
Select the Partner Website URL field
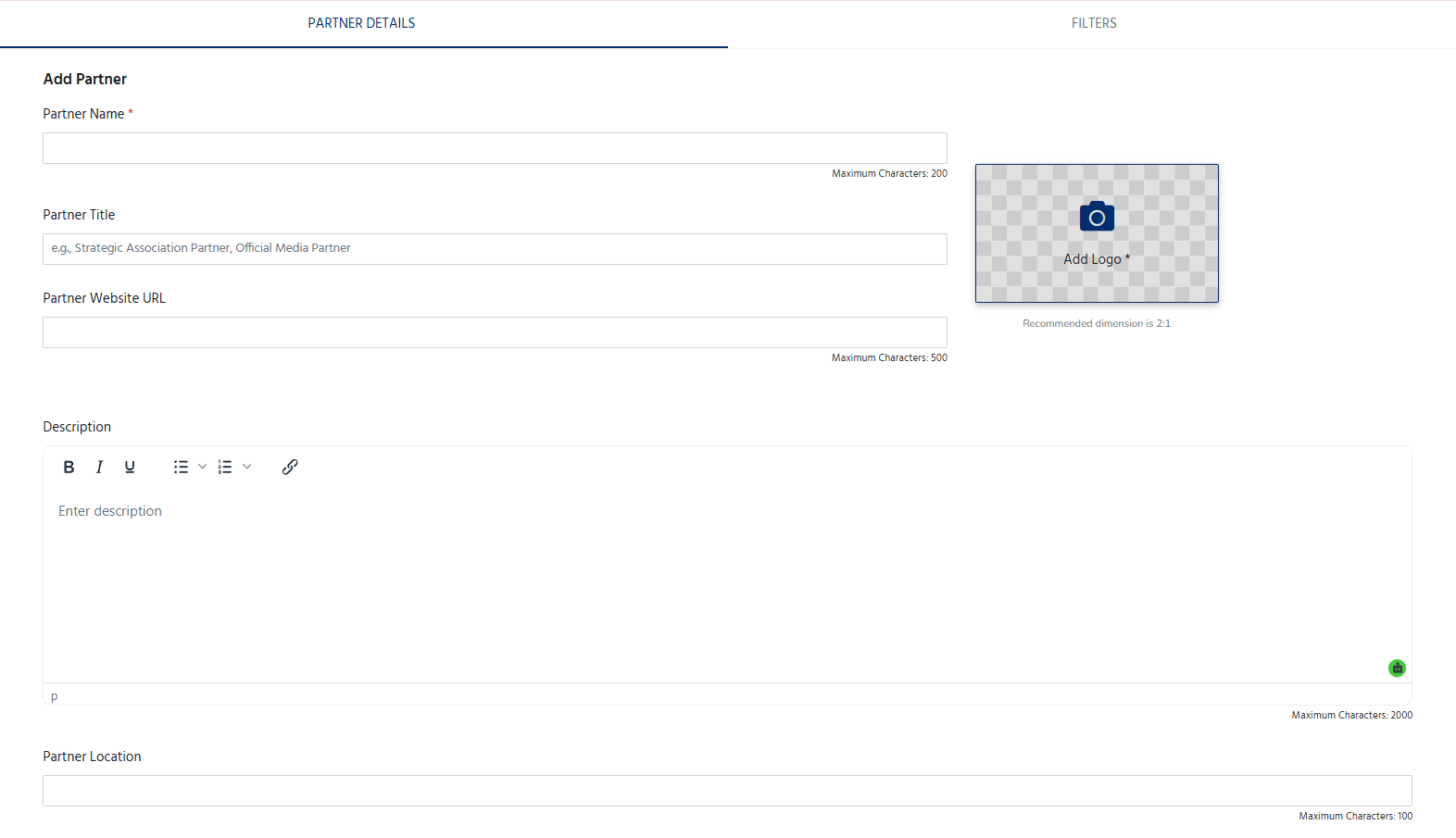click(495, 332)
